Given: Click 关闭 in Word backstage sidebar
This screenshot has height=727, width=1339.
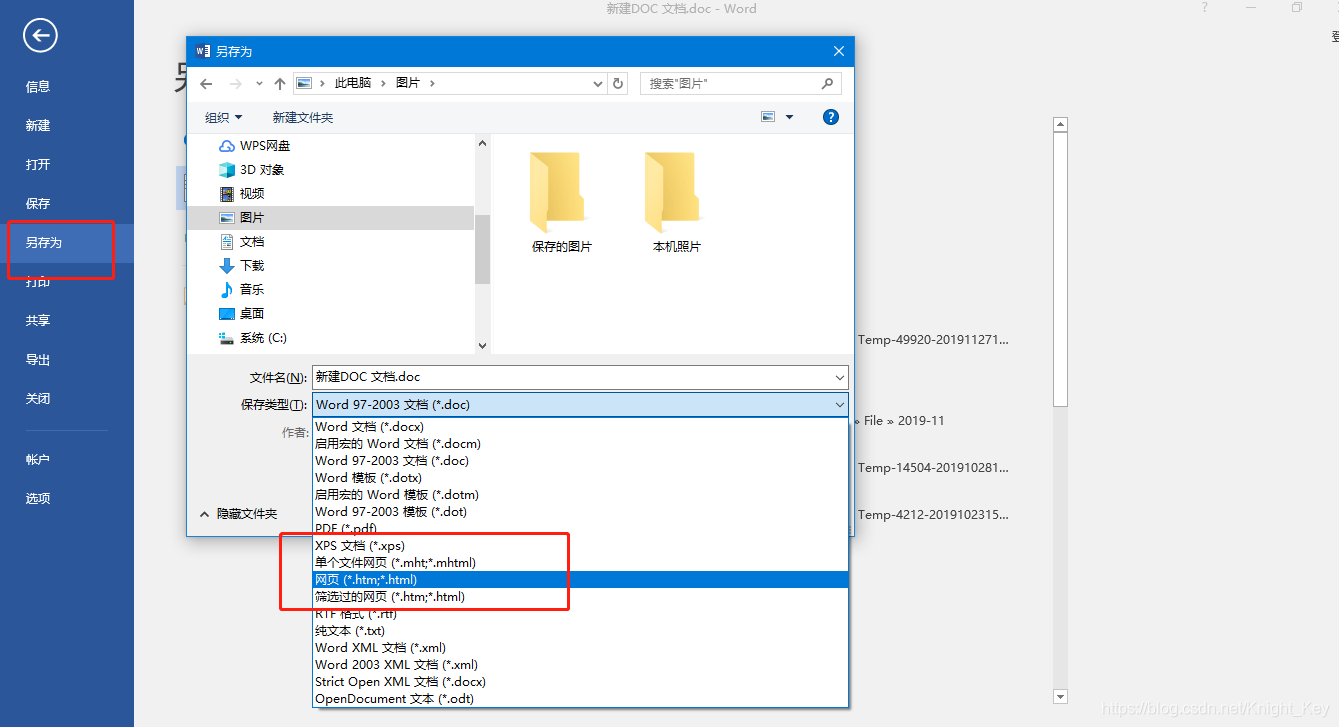Looking at the screenshot, I should coord(66,399).
